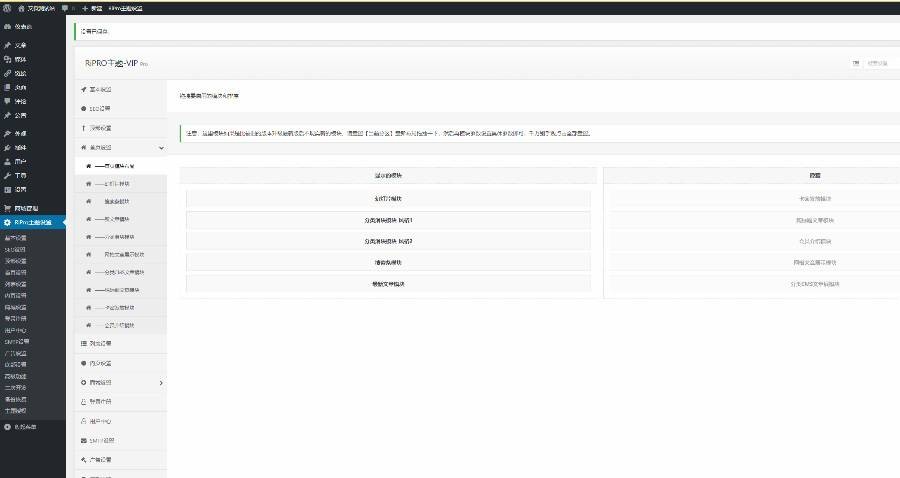Click the show-all-options icon beside search box
The image size is (900, 478).
(856, 63)
